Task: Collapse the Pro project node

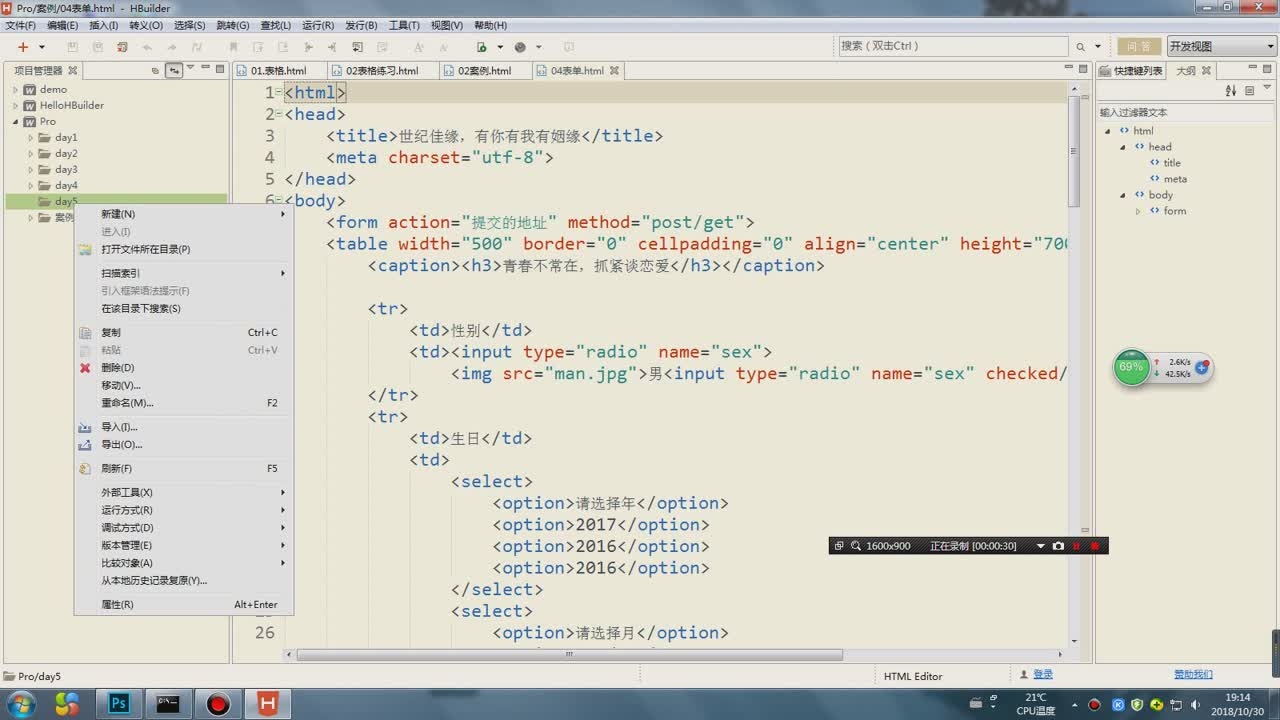Action: point(15,122)
